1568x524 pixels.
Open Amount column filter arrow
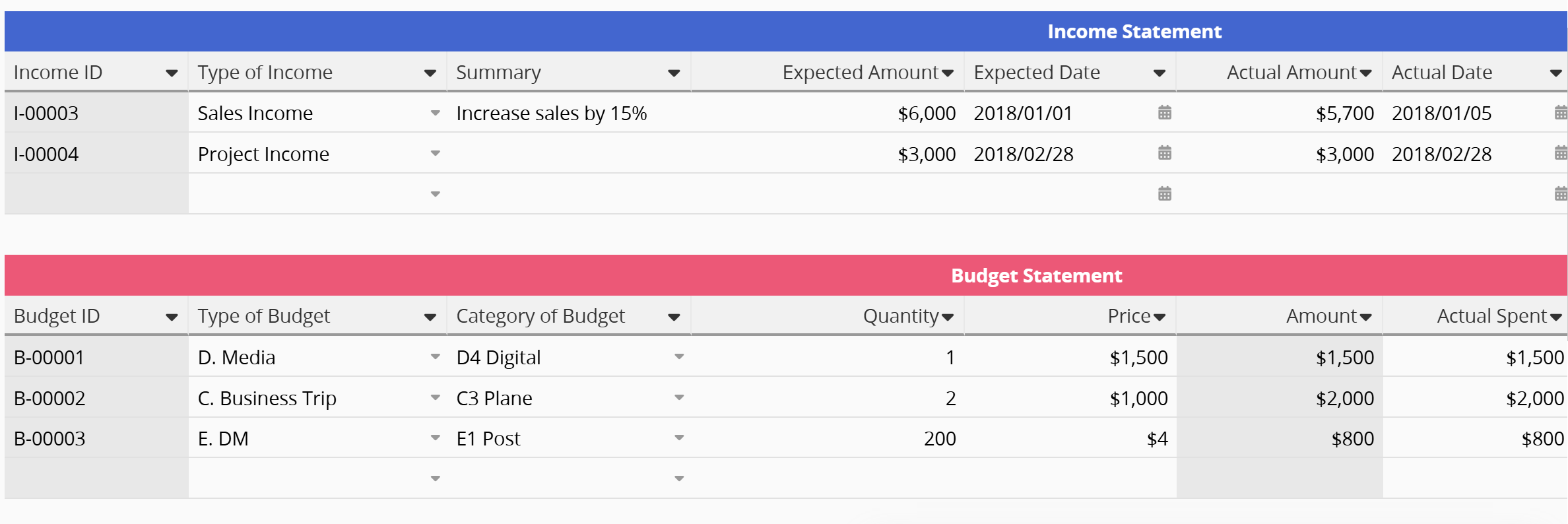click(x=1366, y=317)
